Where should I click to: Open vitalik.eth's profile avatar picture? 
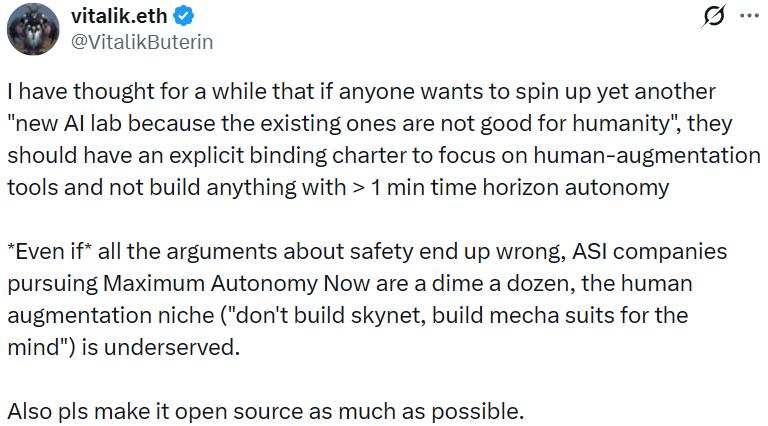(x=31, y=29)
